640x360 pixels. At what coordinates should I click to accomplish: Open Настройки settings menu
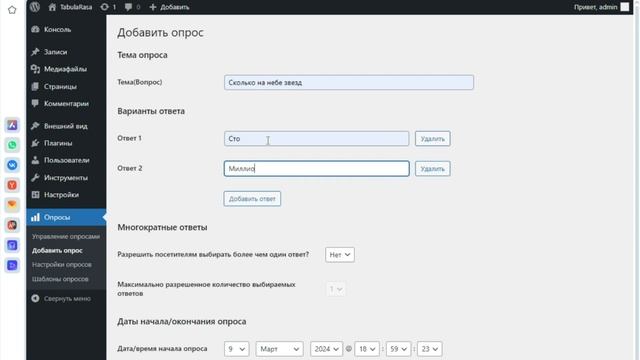click(66, 195)
